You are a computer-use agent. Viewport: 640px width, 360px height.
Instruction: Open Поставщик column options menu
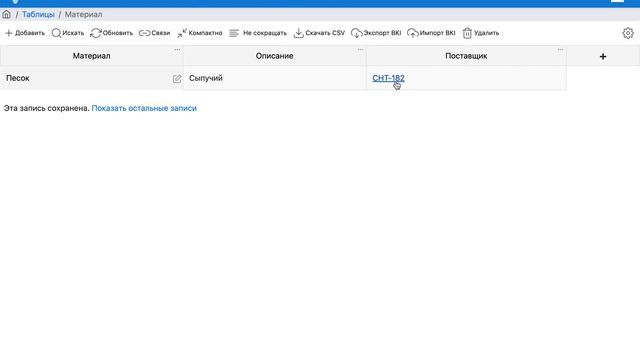point(560,50)
